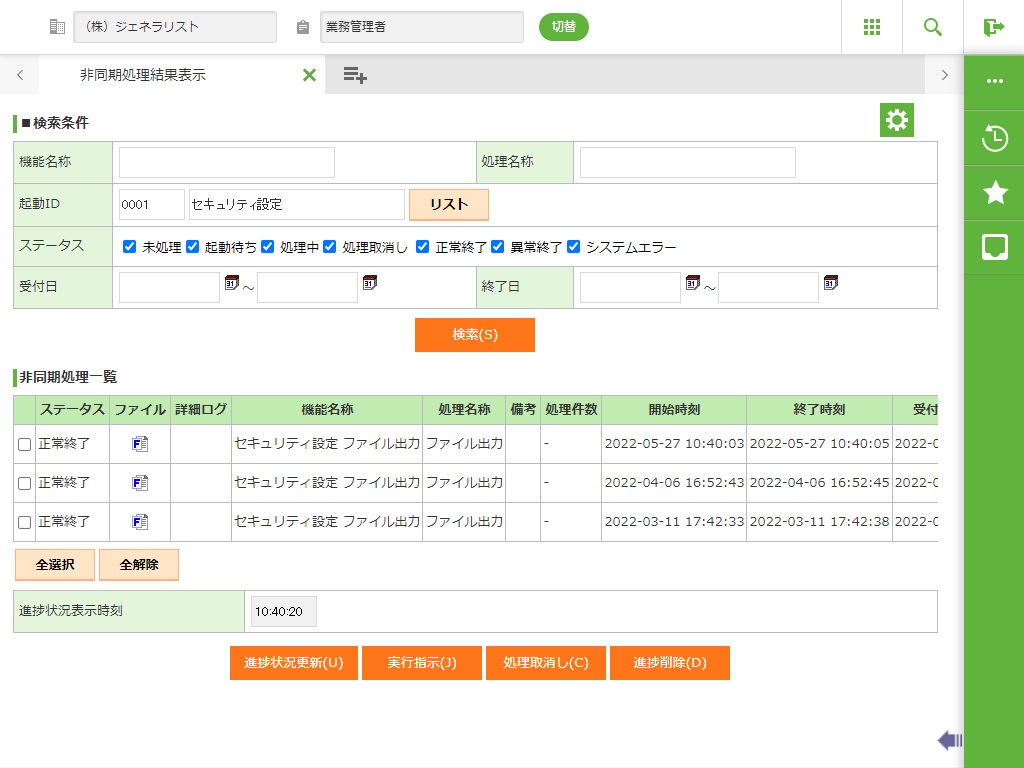Click the magnifier search icon in header
The image size is (1024, 768).
[932, 27]
